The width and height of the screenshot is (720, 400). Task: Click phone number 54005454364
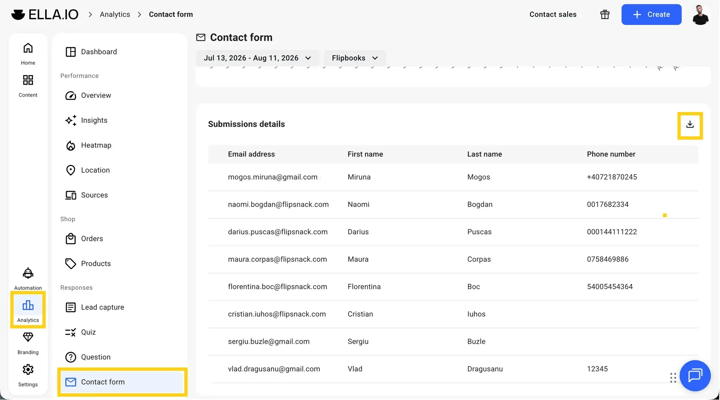pyautogui.click(x=610, y=287)
